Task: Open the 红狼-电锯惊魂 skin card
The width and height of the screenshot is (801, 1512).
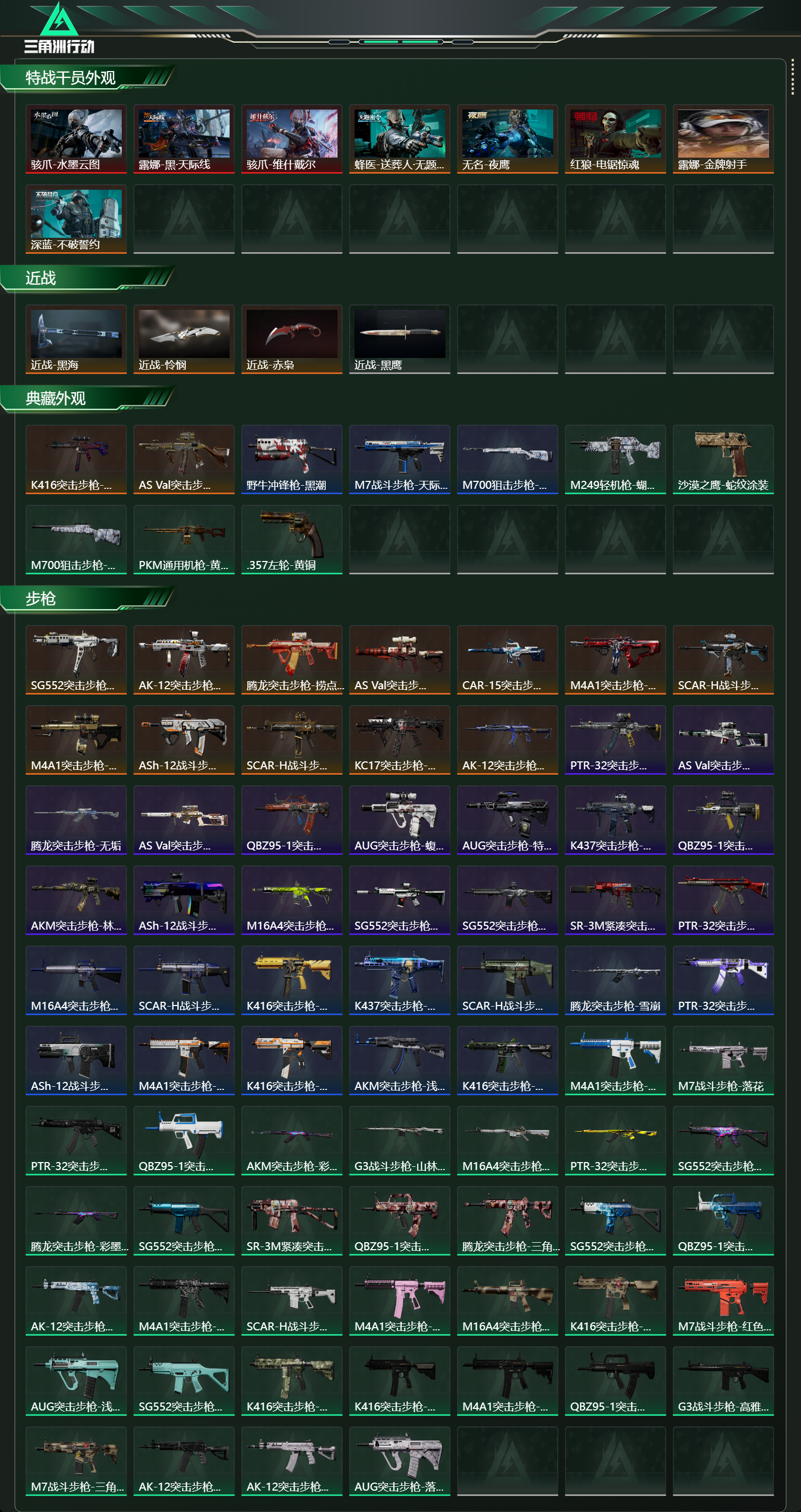Action: point(616,139)
